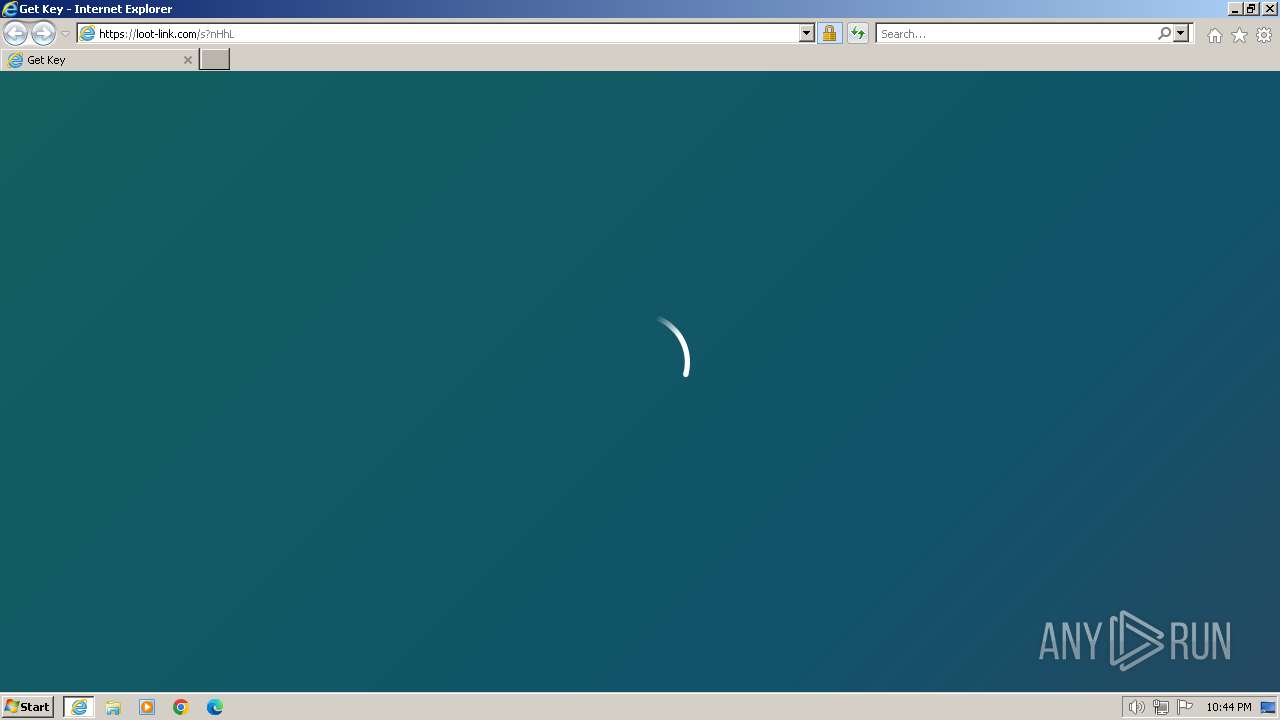
Task: Click Internet Explorer taskbar icon
Action: [x=79, y=707]
